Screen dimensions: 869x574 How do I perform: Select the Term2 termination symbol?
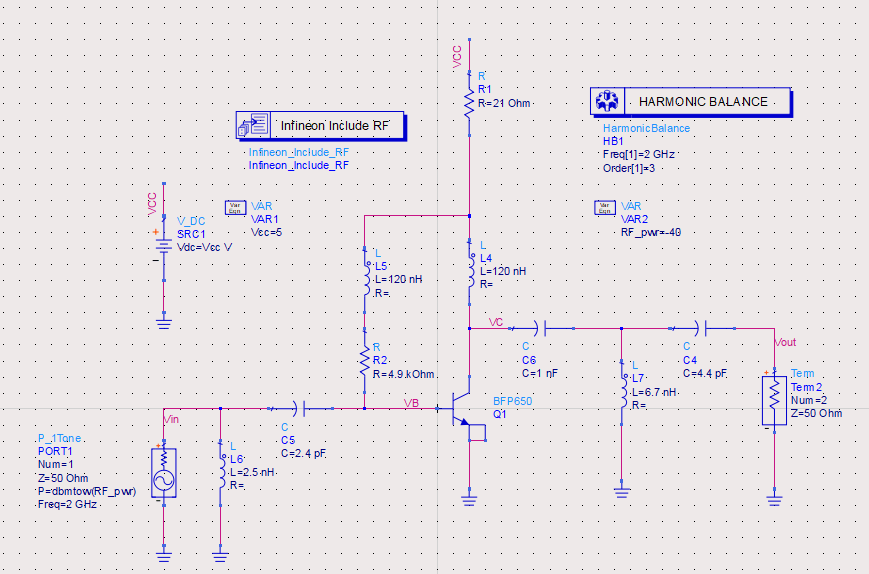pyautogui.click(x=774, y=400)
